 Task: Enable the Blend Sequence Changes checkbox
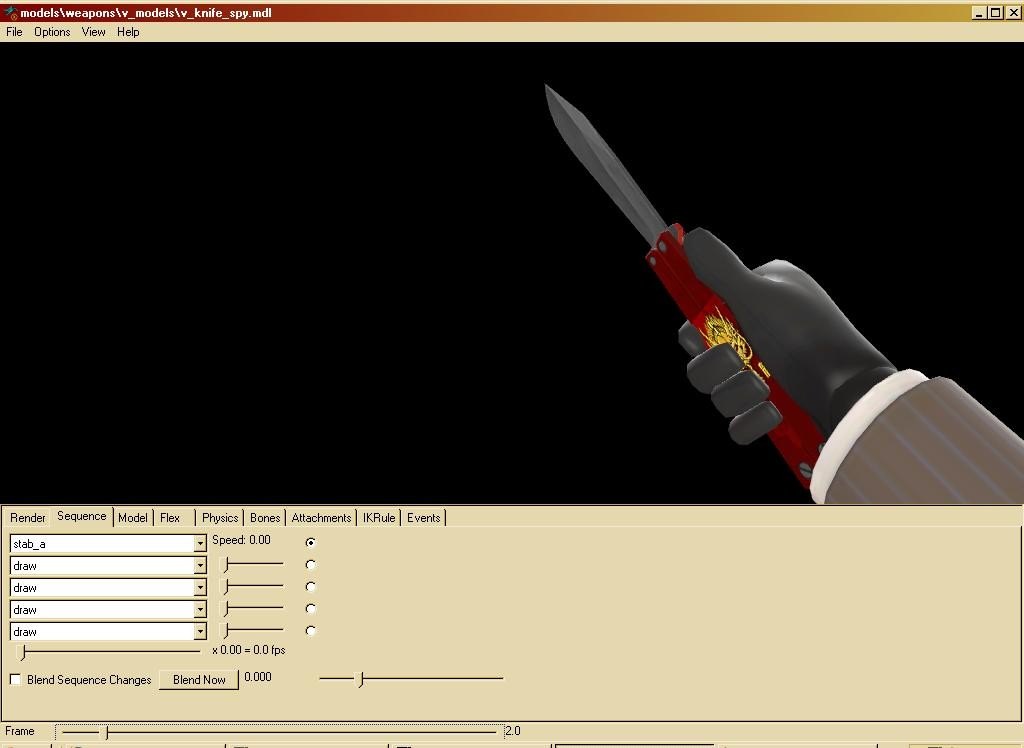pos(15,680)
